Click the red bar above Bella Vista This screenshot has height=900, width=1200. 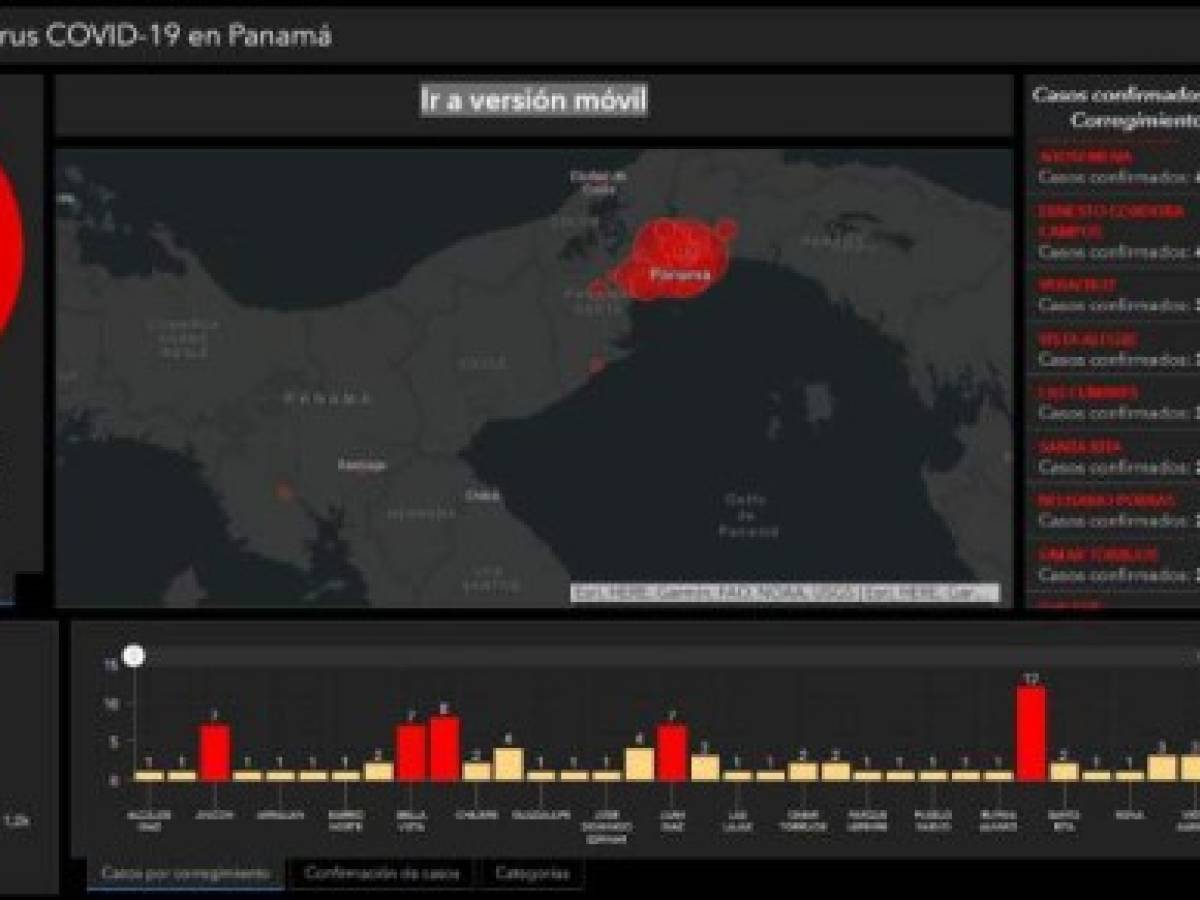[411, 753]
